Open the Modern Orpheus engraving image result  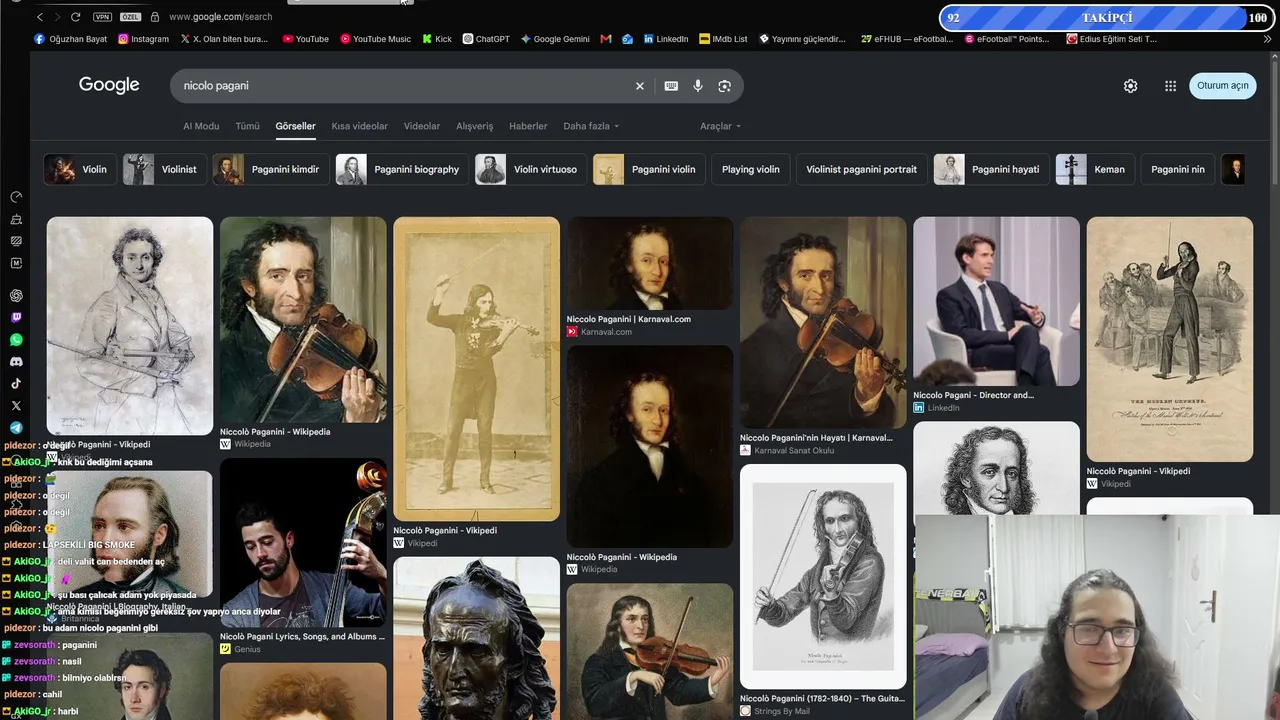(x=1170, y=339)
